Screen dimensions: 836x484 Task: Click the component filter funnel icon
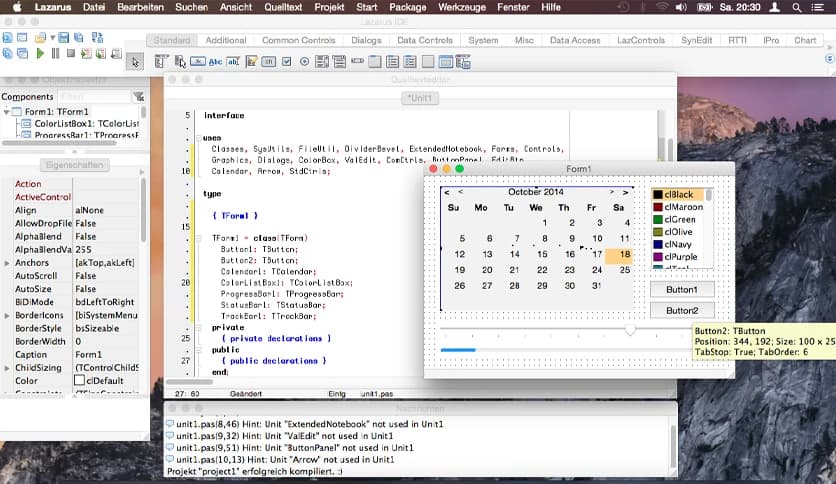point(138,97)
